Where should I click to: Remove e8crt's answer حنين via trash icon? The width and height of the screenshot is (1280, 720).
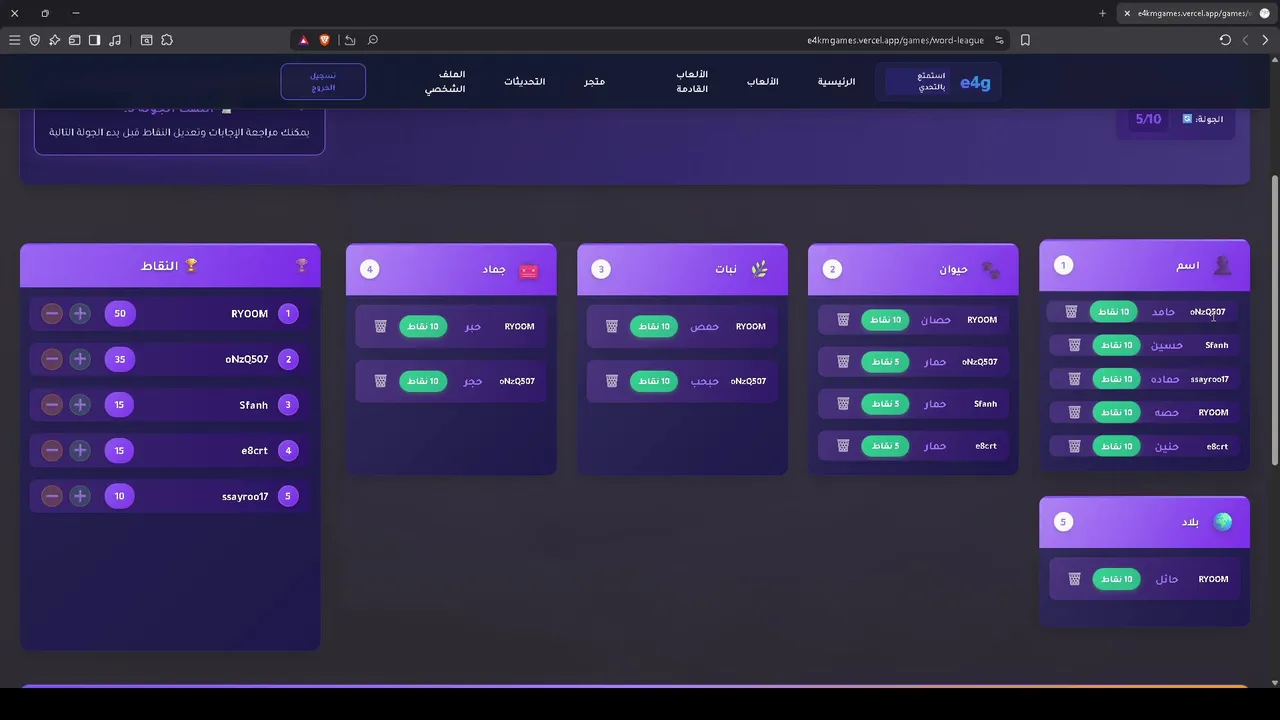click(1075, 446)
